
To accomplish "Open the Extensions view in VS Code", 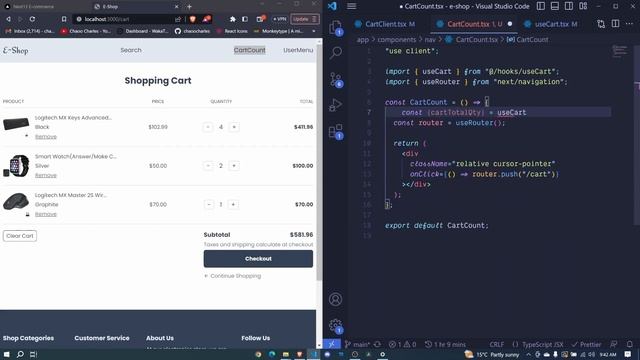I will click(x=336, y=132).
